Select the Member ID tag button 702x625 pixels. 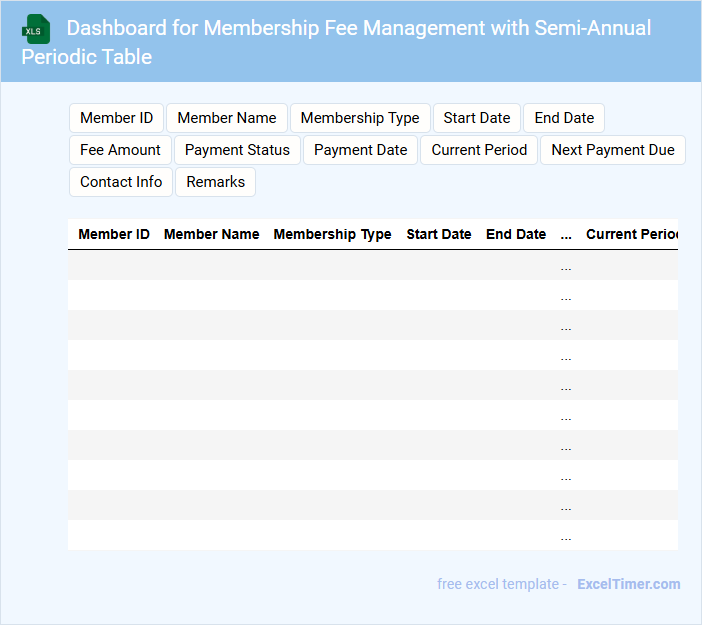[x=116, y=118]
